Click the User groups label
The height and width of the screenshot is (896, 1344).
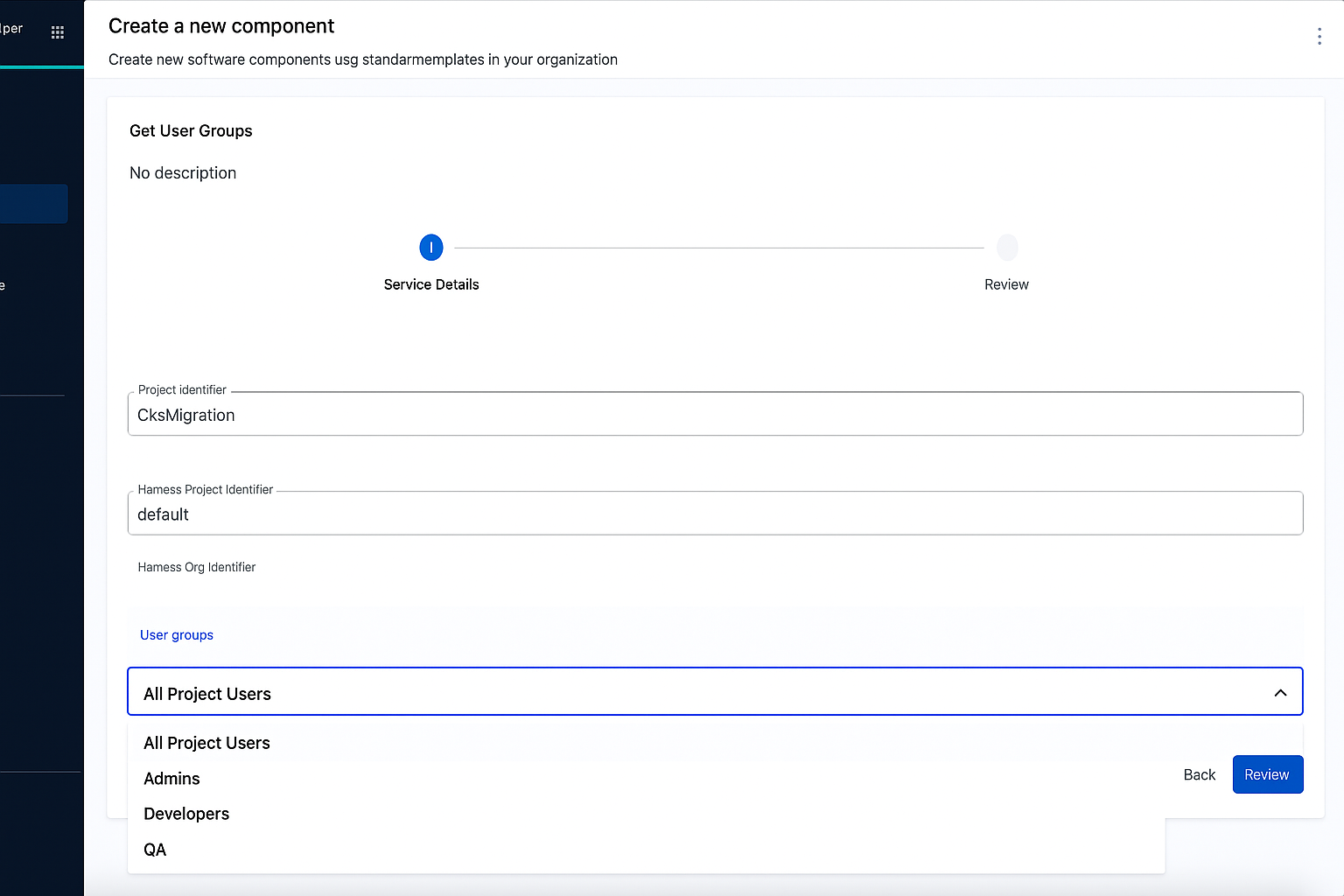coord(177,635)
